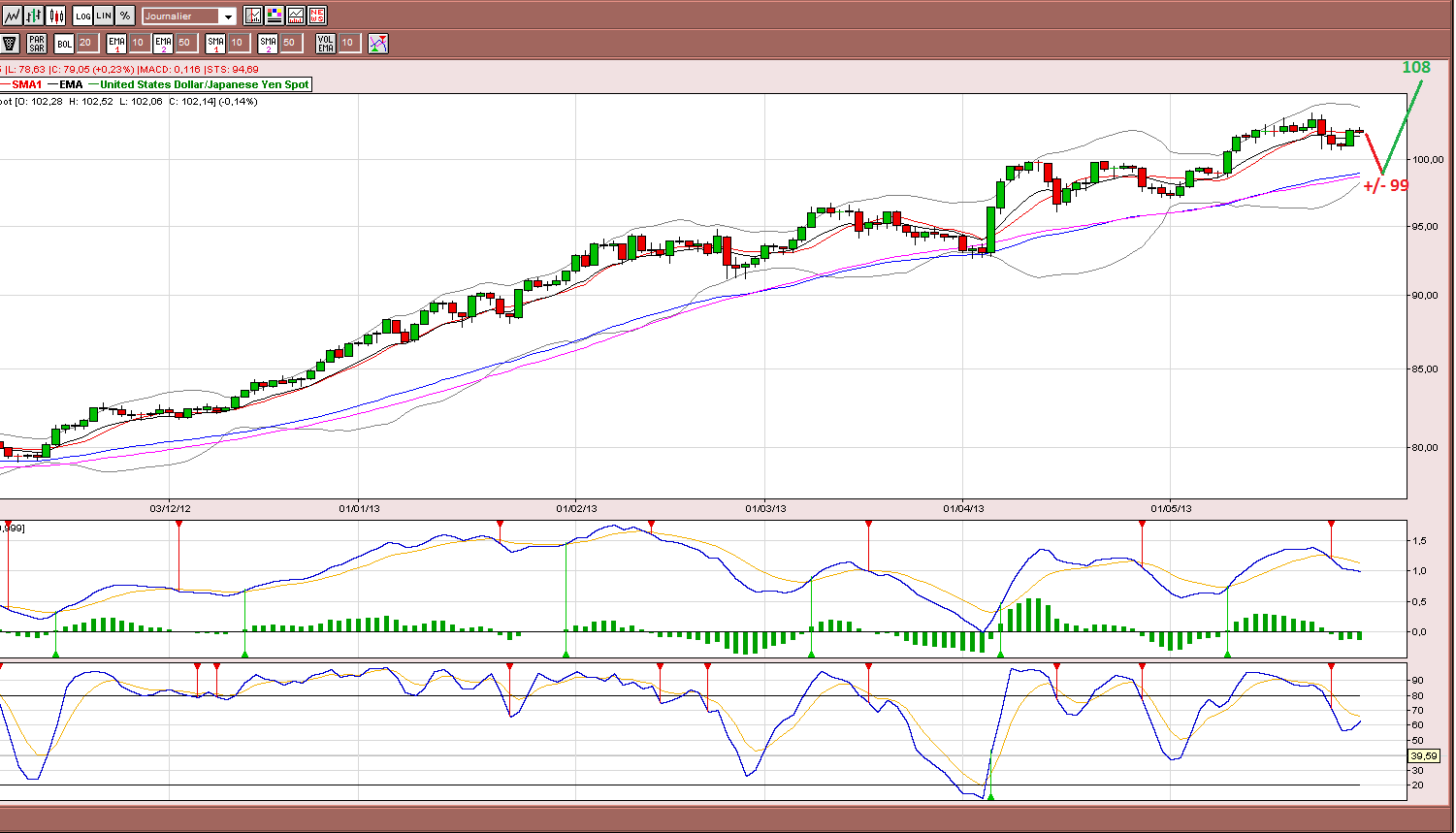Click the buy/sell signal arrows icon
Viewport: 1456px width, 833px height.
click(378, 43)
